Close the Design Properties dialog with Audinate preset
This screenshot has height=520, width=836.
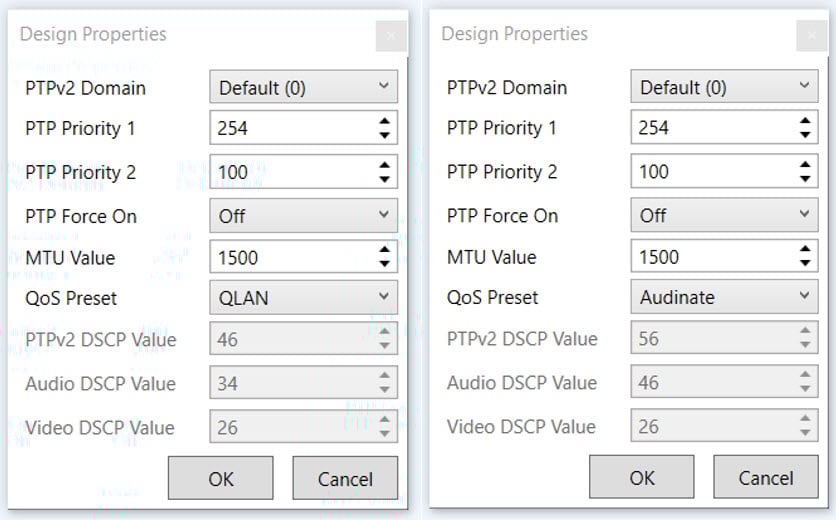[812, 36]
